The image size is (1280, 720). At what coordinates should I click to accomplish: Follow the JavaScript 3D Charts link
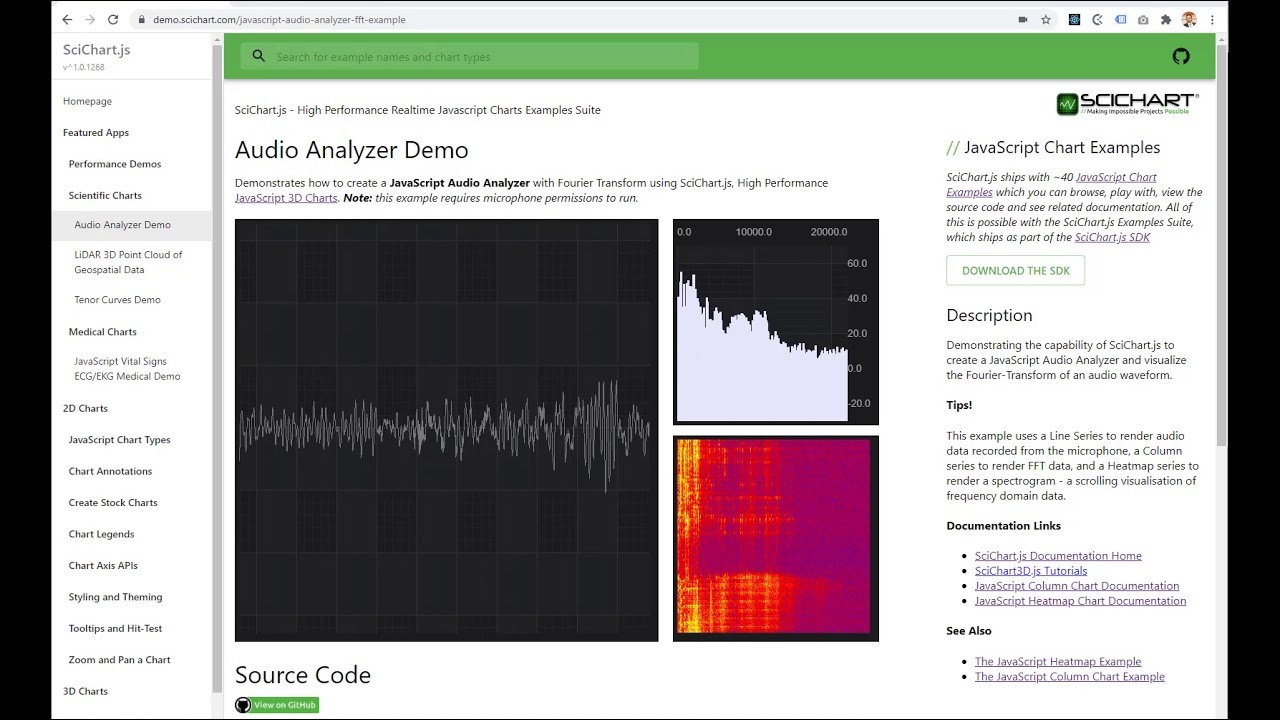coord(286,198)
